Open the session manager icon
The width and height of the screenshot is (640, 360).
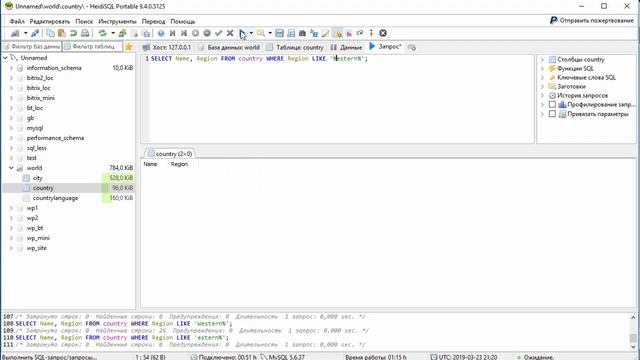pos(15,33)
